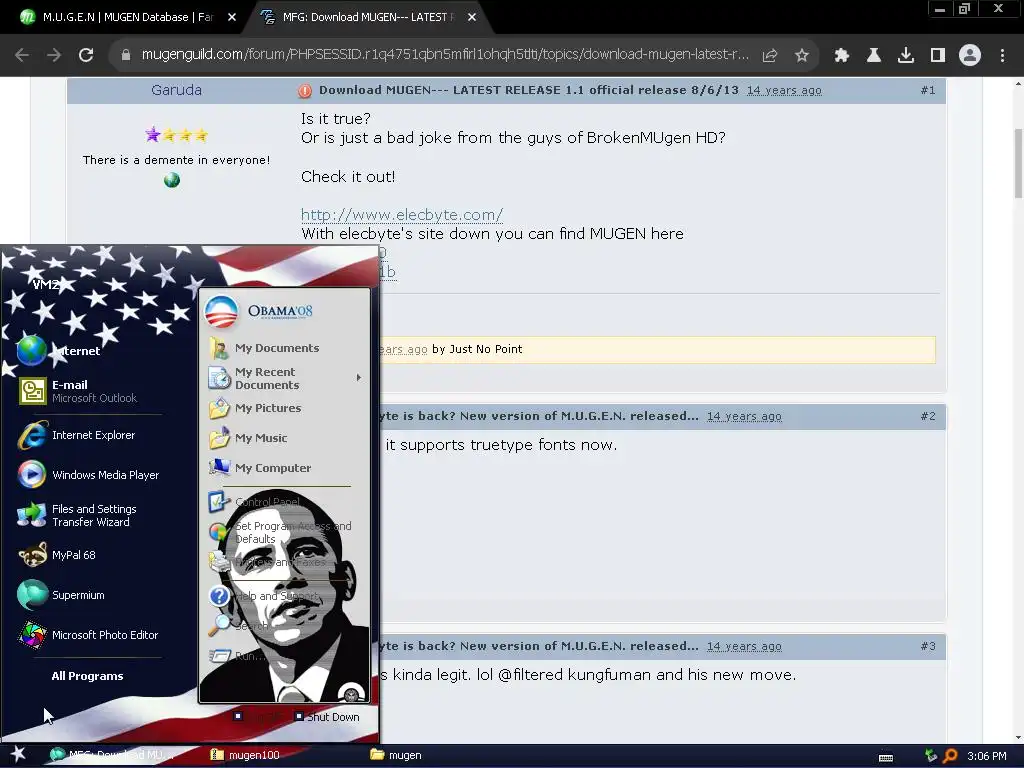The image size is (1024, 768).
Task: Close the MUGEN Database tab
Action: [x=232, y=18]
